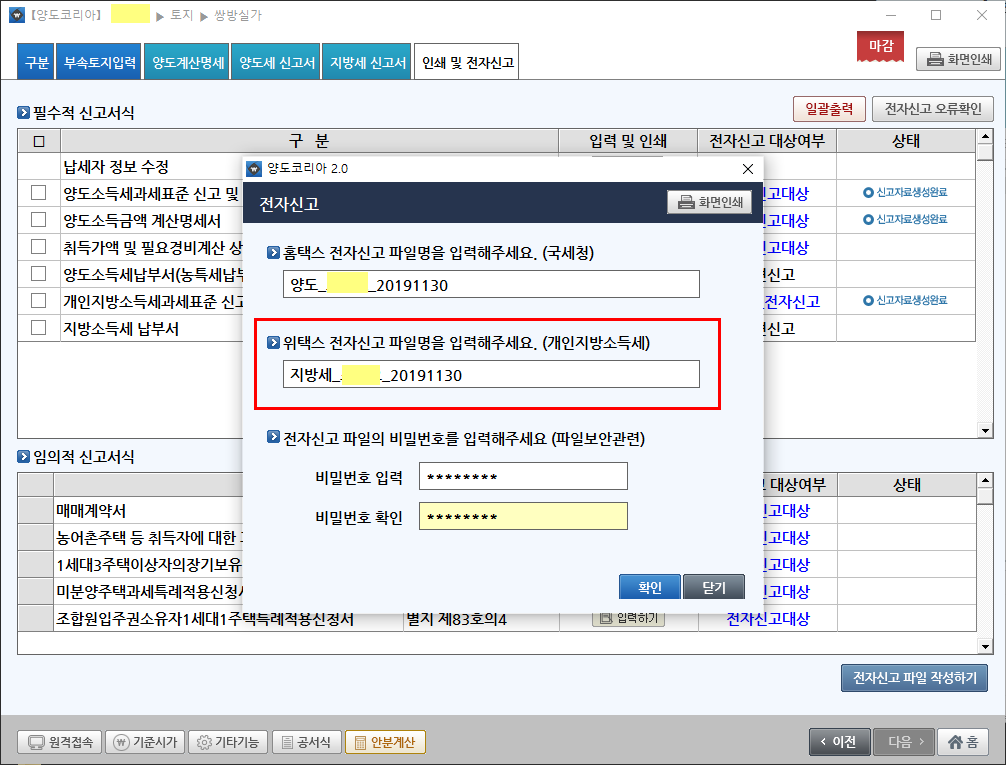Click 홈택스 전자신고 파일명 input field
Screen dimensions: 1006x765
tap(491, 284)
